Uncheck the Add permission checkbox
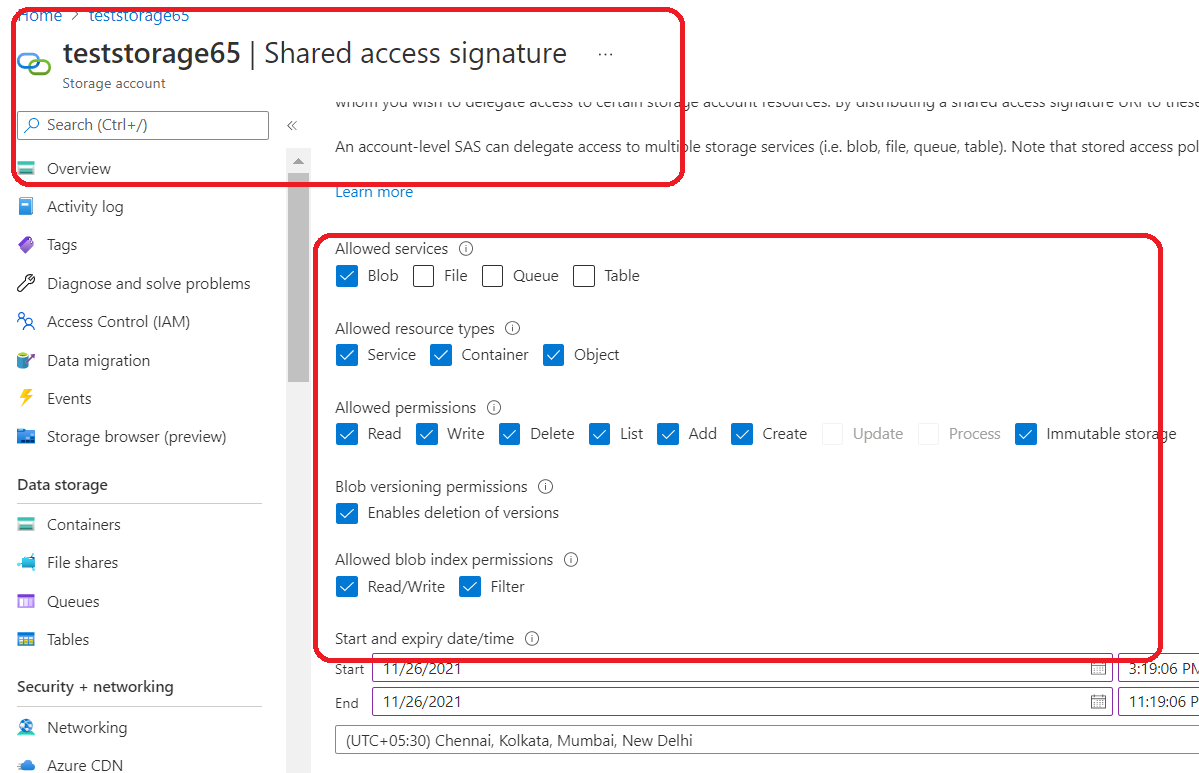Image resolution: width=1199 pixels, height=773 pixels. tap(668, 434)
